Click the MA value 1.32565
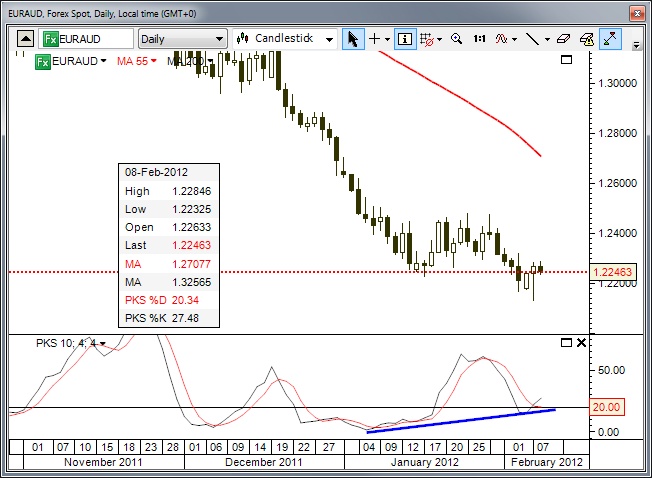The height and width of the screenshot is (478, 652). click(x=192, y=282)
